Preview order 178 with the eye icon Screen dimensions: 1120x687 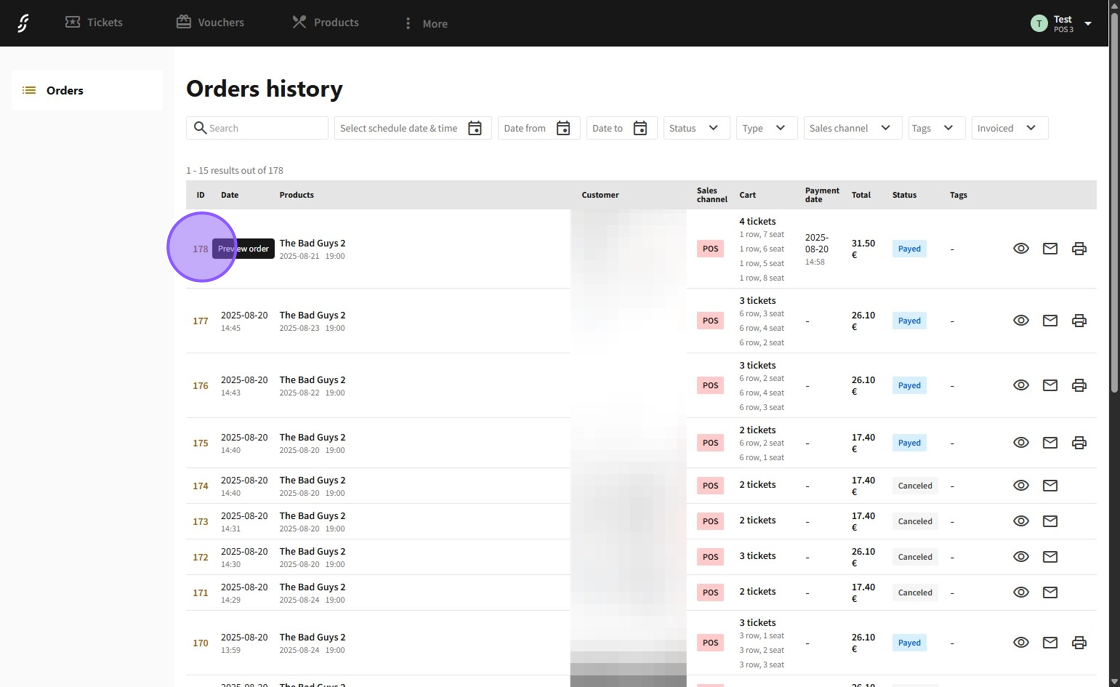tap(1021, 249)
